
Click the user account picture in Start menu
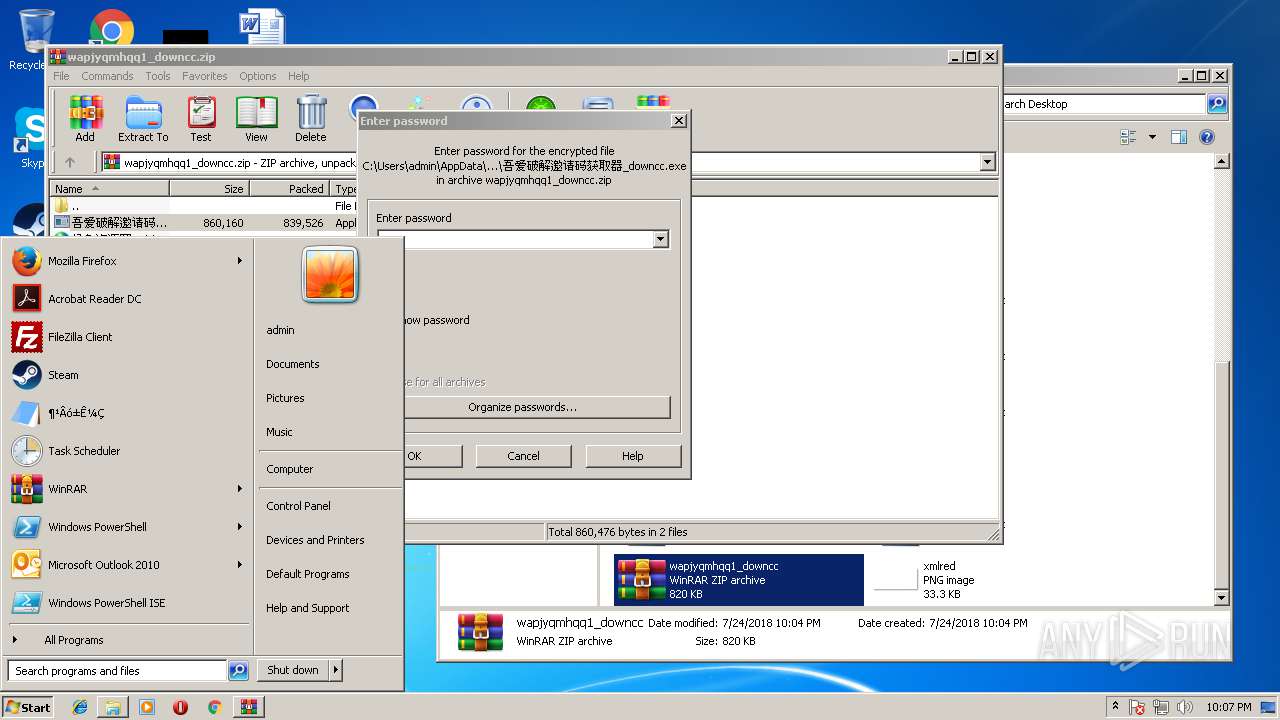(330, 275)
